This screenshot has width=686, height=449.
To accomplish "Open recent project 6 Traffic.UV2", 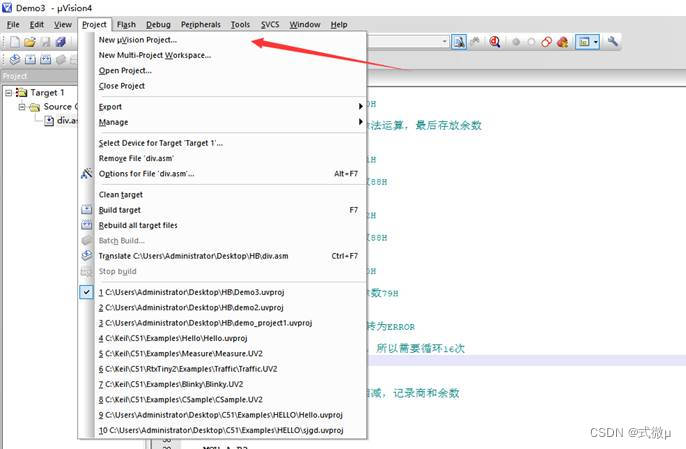I will (x=223, y=369).
